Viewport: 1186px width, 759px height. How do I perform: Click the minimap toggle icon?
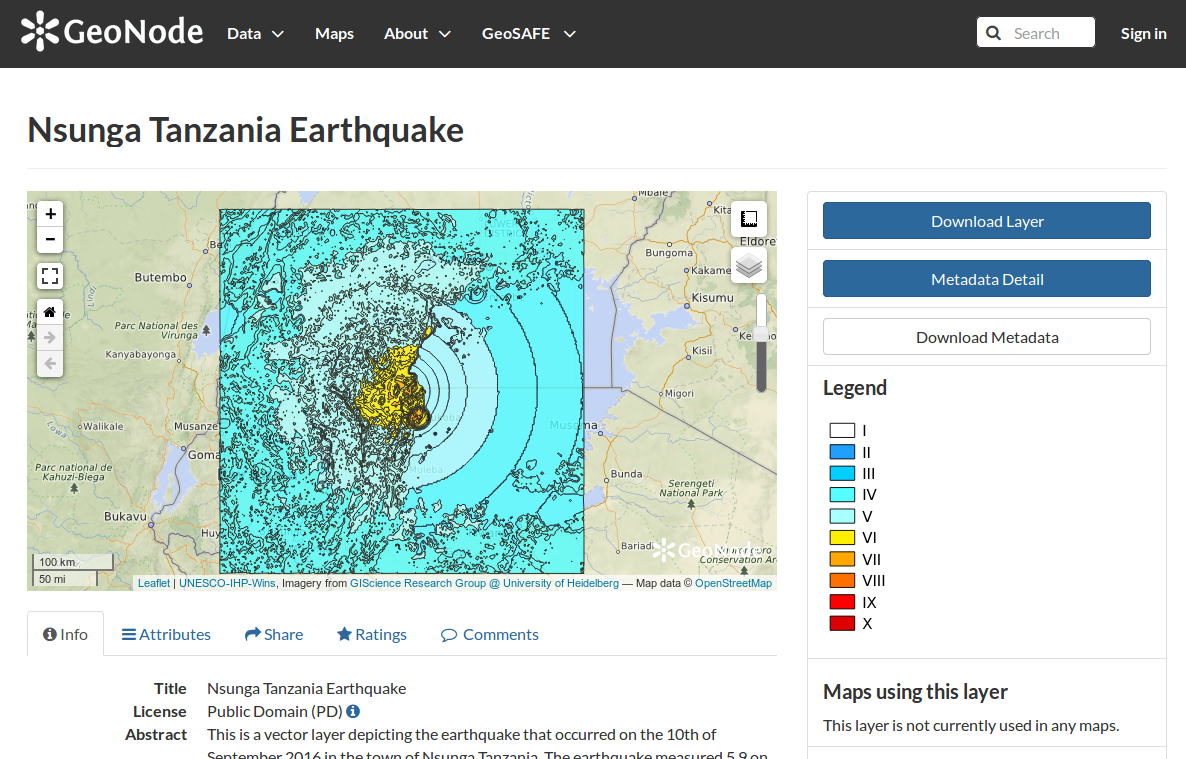tap(749, 219)
